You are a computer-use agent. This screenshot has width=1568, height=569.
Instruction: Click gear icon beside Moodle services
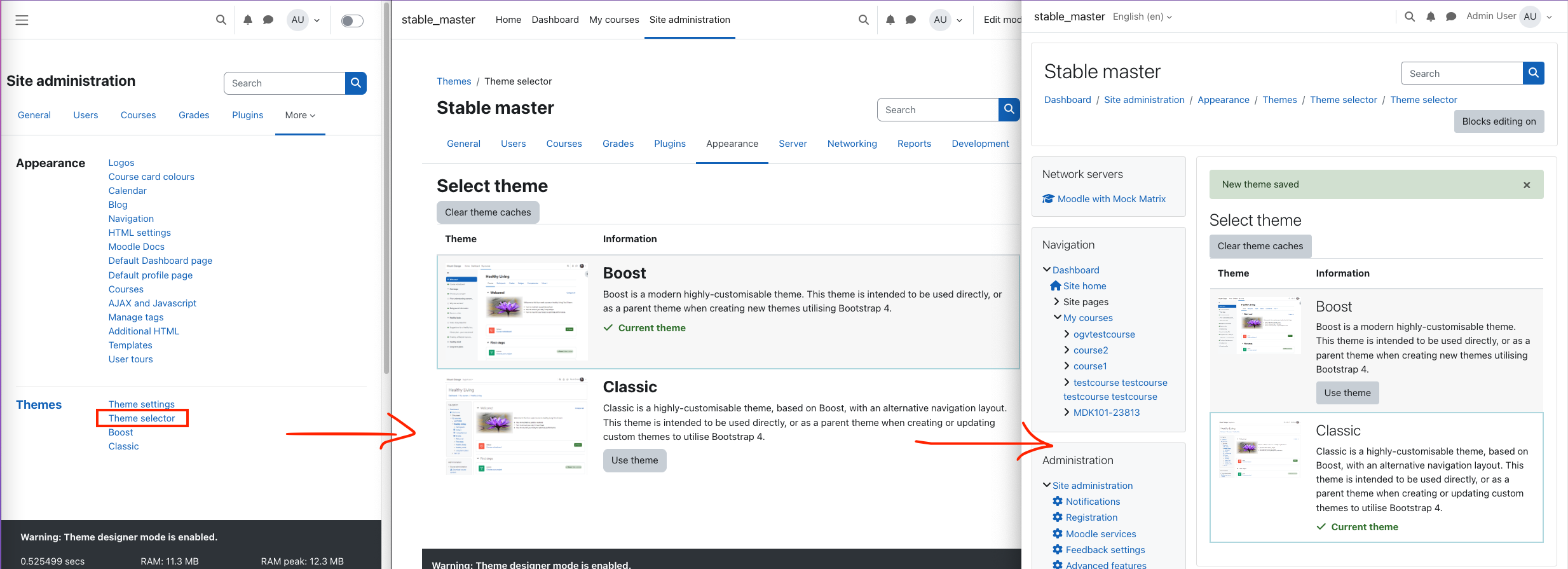tap(1058, 533)
